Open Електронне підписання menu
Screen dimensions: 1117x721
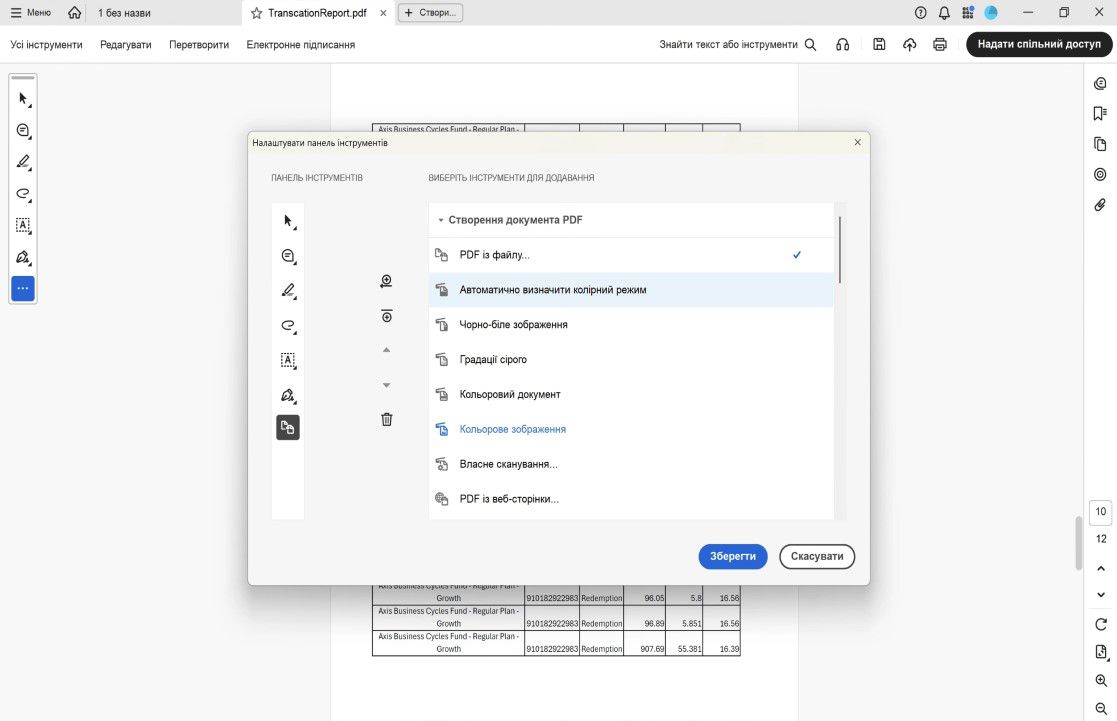pos(301,44)
